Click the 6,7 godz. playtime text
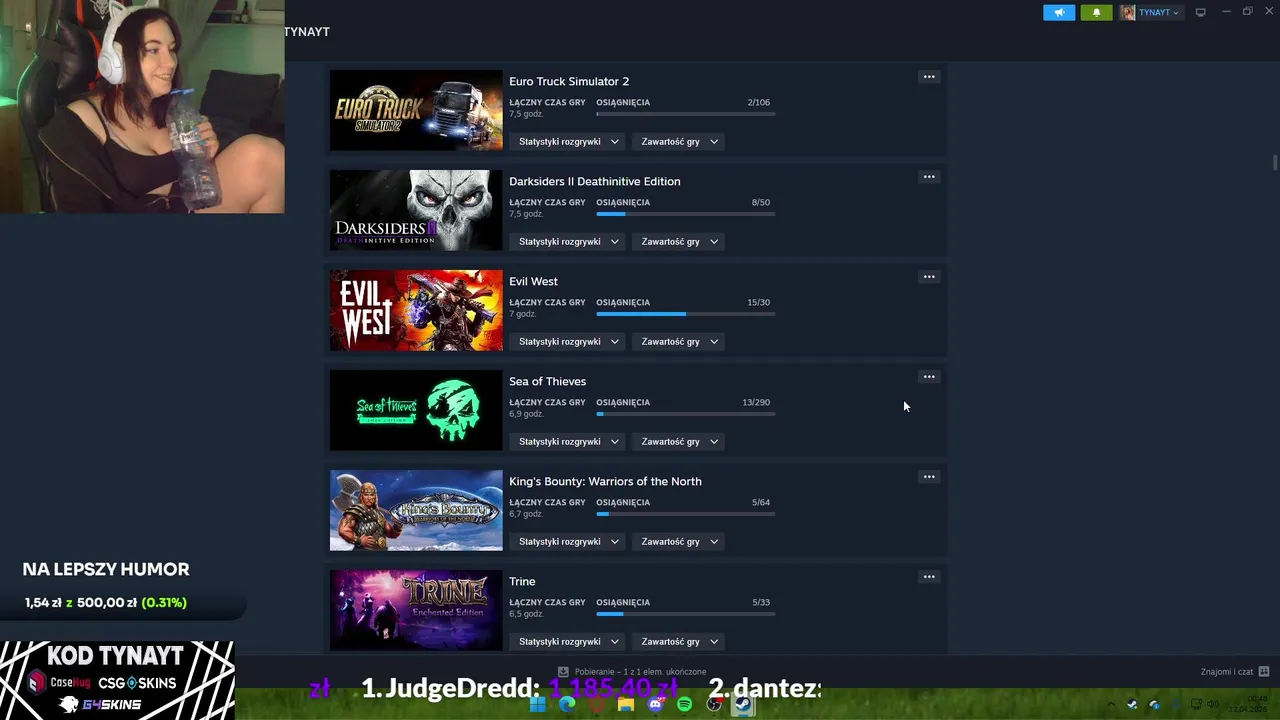This screenshot has height=720, width=1280. click(526, 514)
